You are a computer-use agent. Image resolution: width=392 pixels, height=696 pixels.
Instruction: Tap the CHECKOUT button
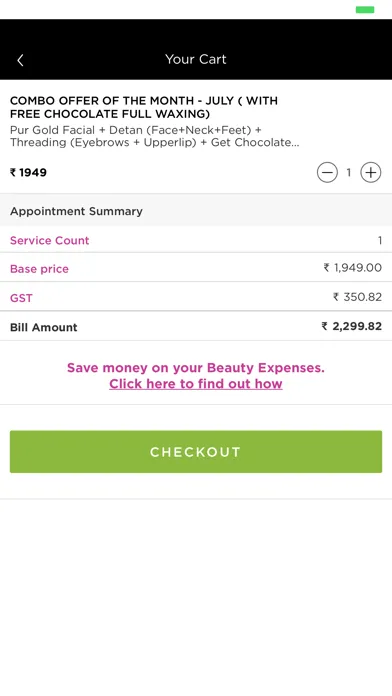pos(196,451)
